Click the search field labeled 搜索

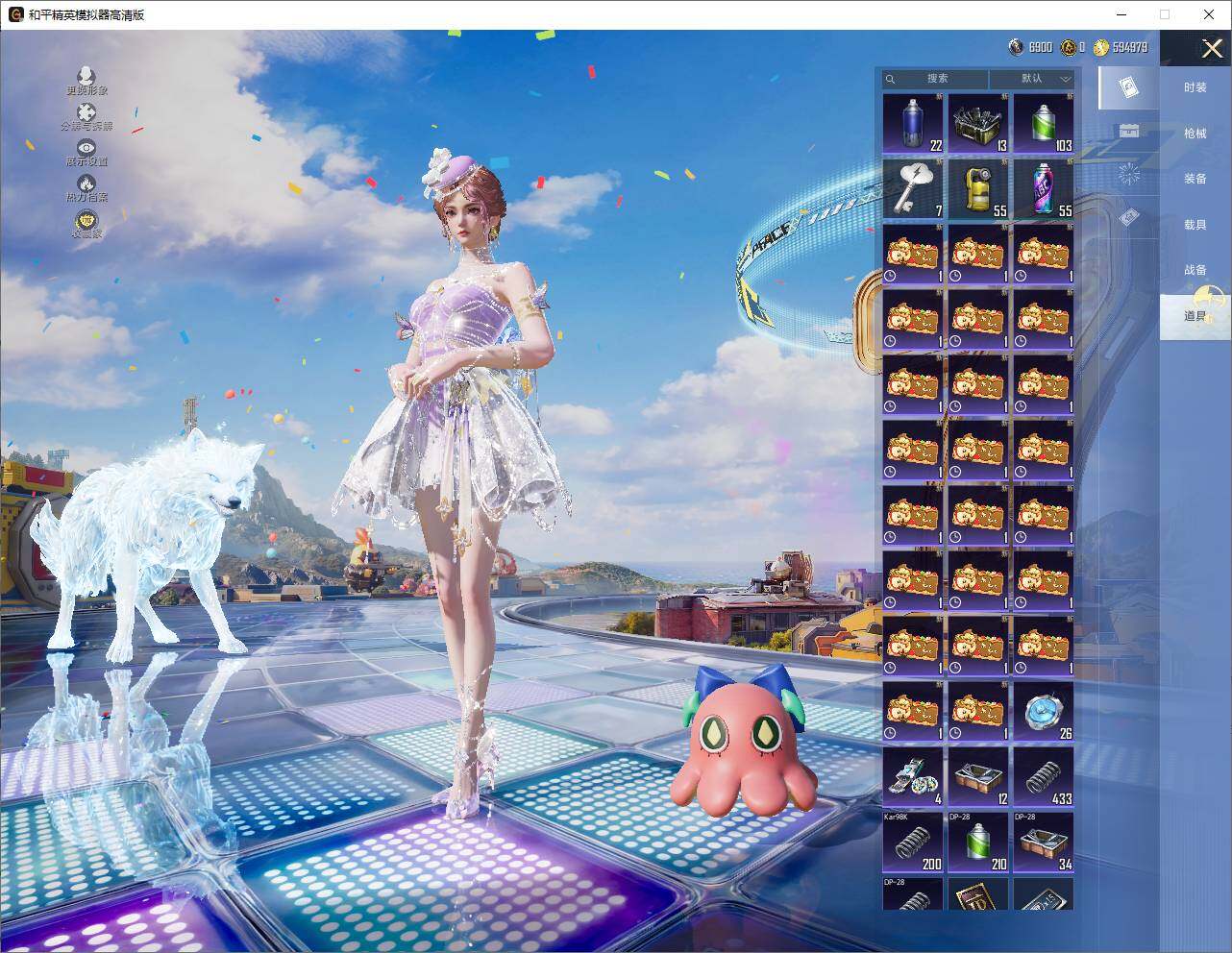936,79
